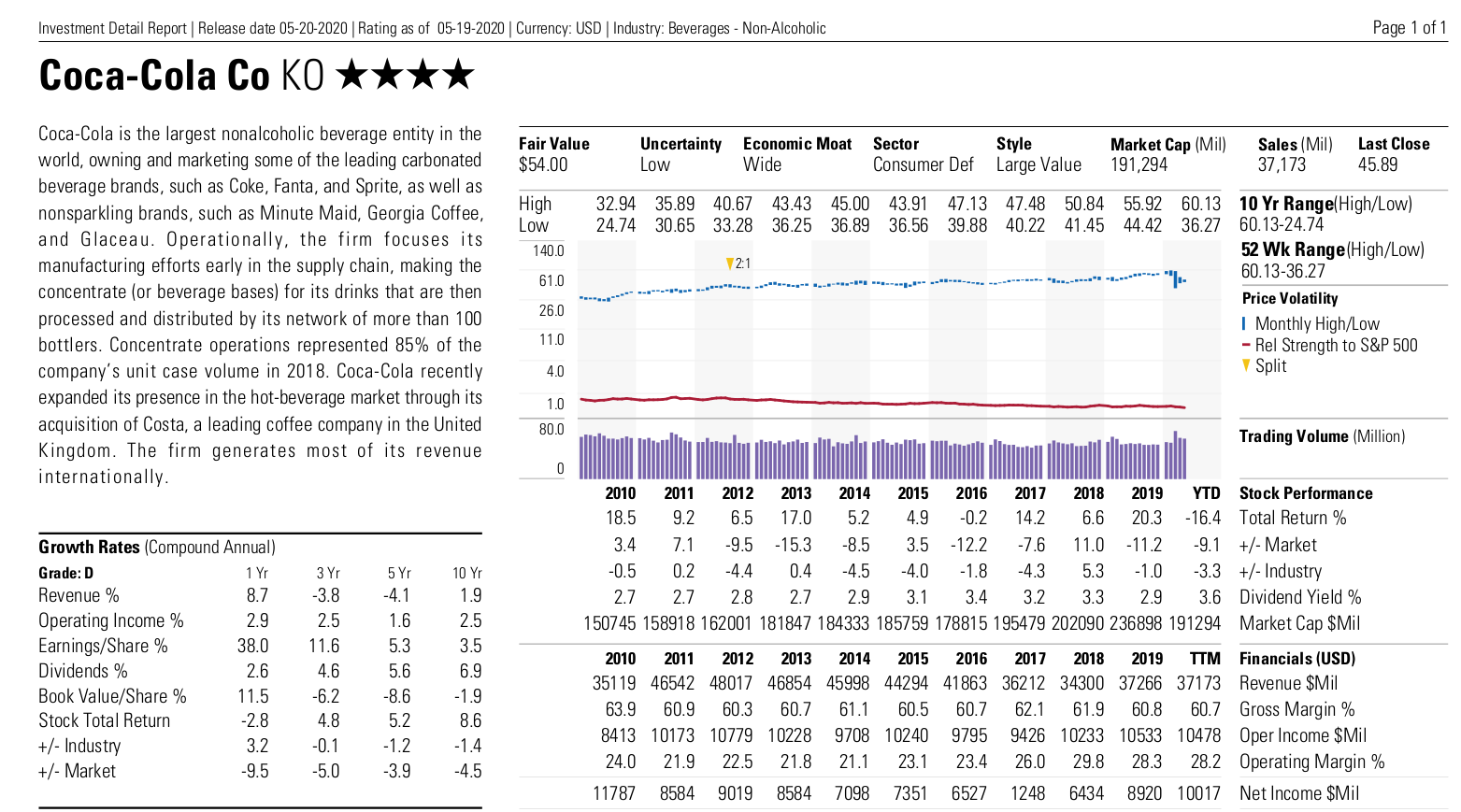Click the "Book Value/Share %" row label
1461x812 pixels.
(x=112, y=696)
